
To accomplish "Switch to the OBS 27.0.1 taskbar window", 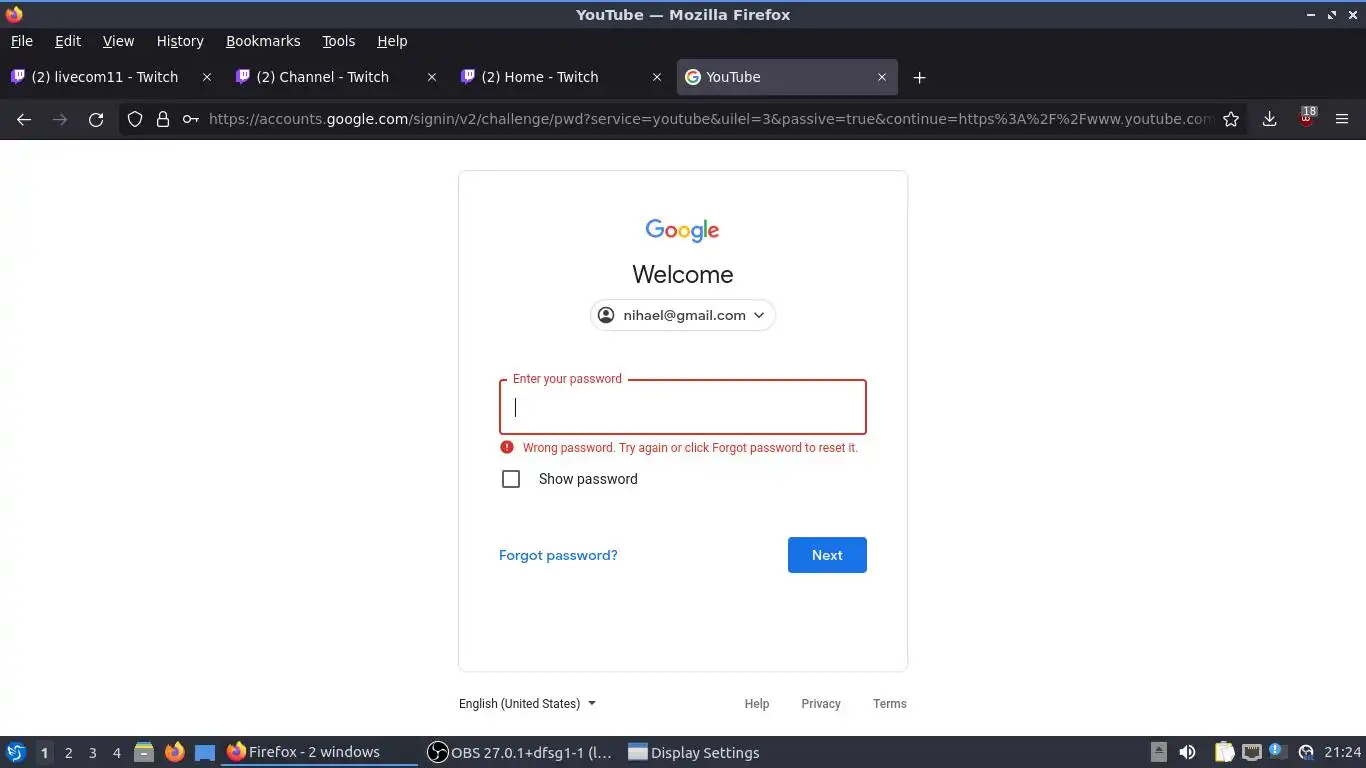I will (x=520, y=752).
